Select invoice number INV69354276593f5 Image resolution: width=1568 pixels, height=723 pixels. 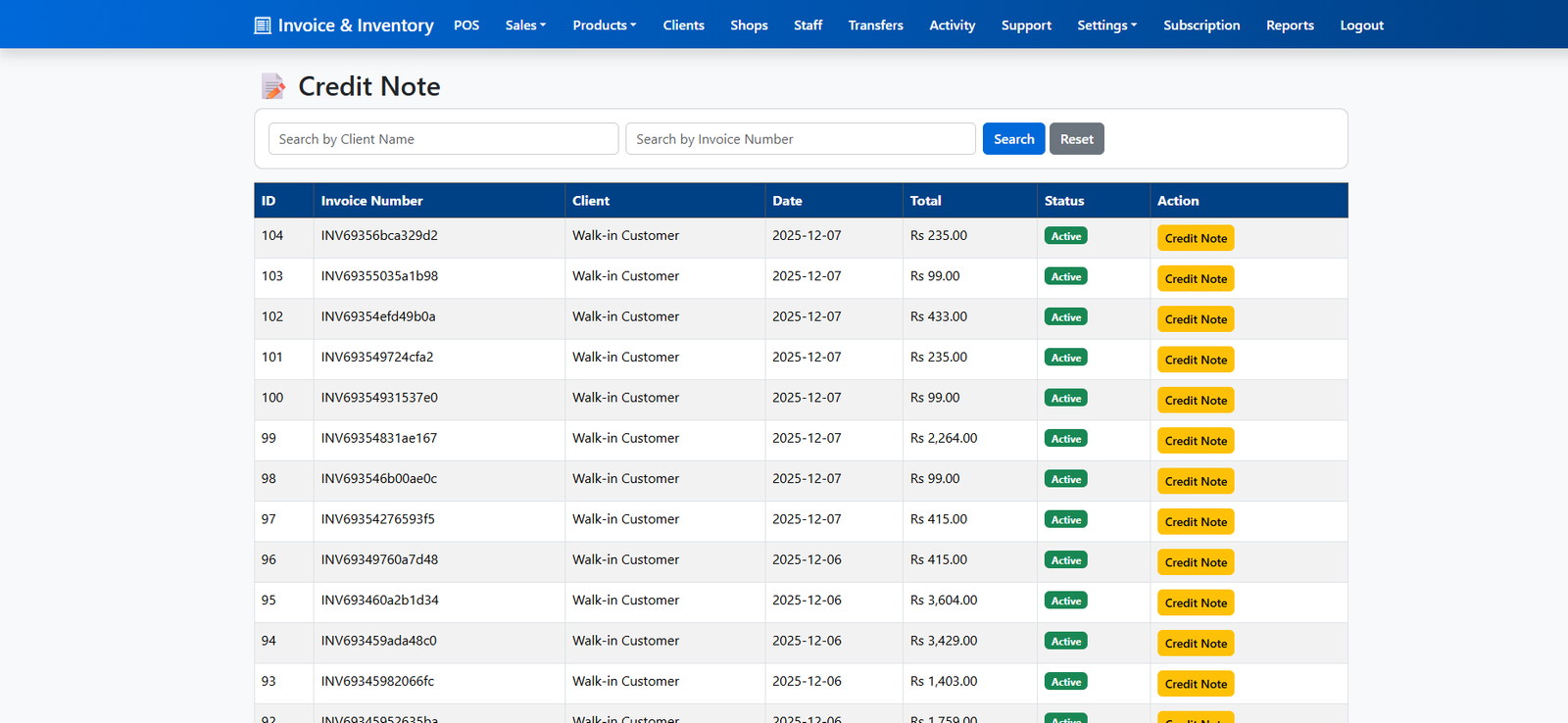[x=378, y=519]
